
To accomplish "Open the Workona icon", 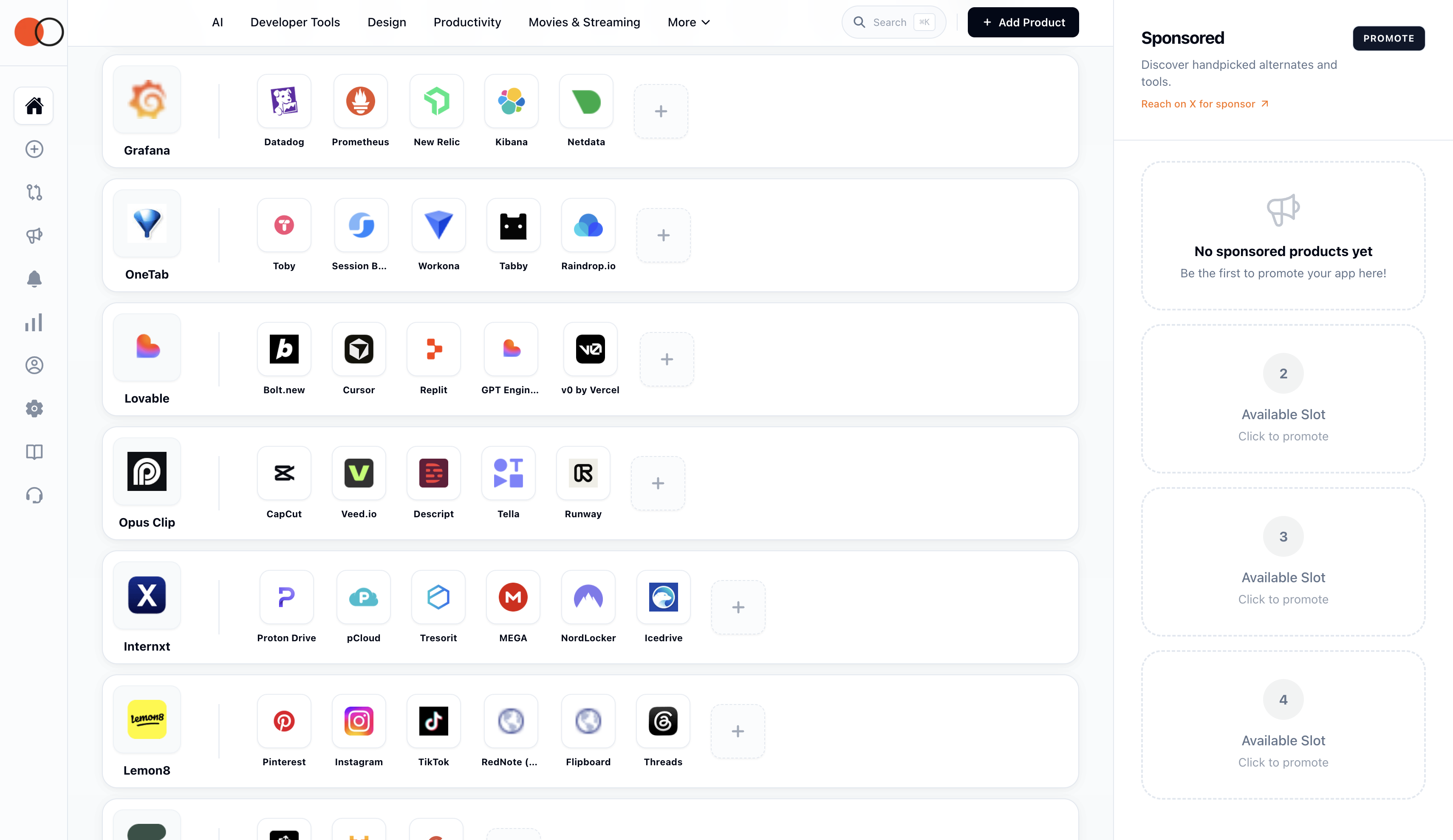I will pyautogui.click(x=439, y=226).
